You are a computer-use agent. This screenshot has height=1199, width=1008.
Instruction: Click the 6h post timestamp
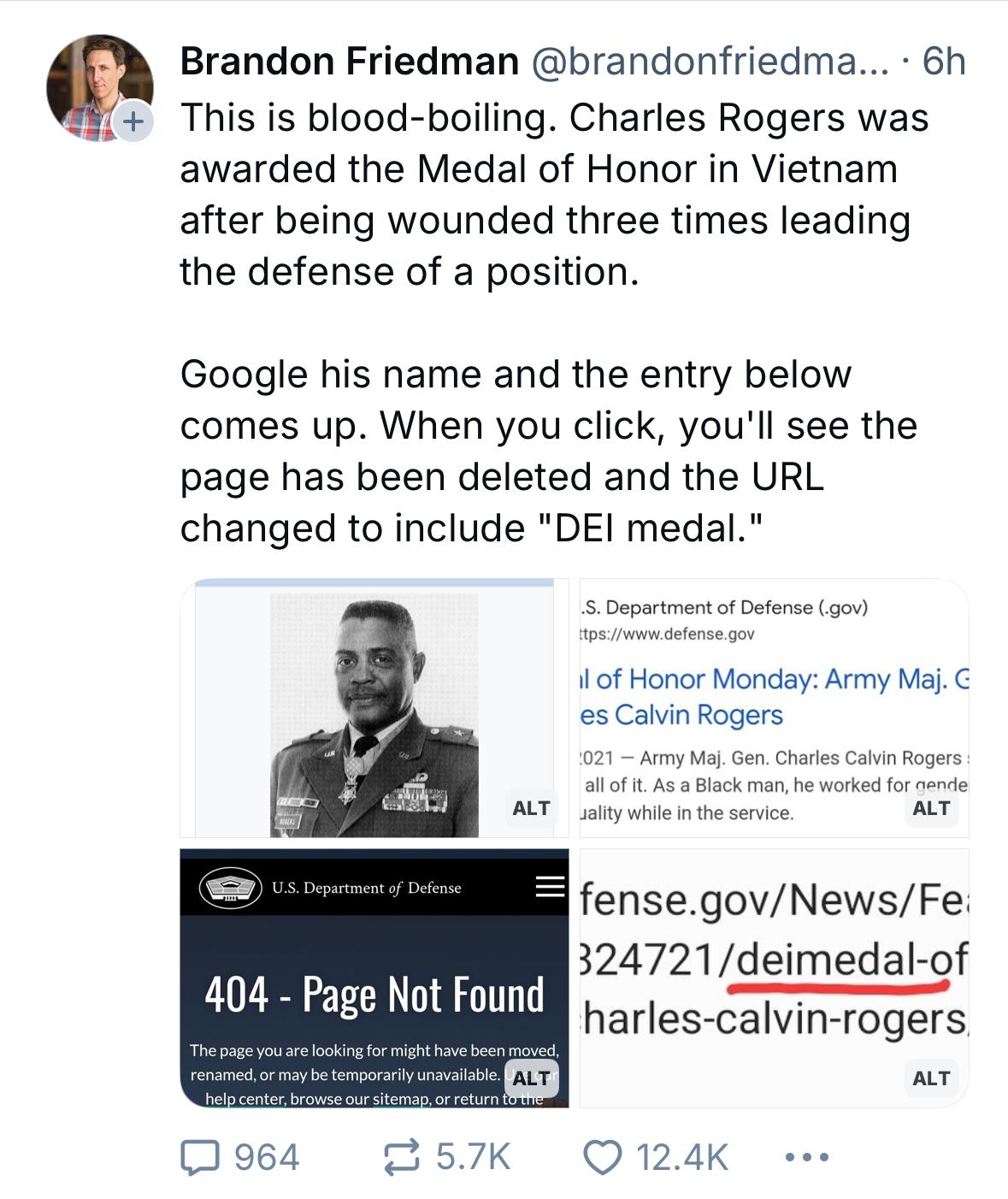click(944, 62)
